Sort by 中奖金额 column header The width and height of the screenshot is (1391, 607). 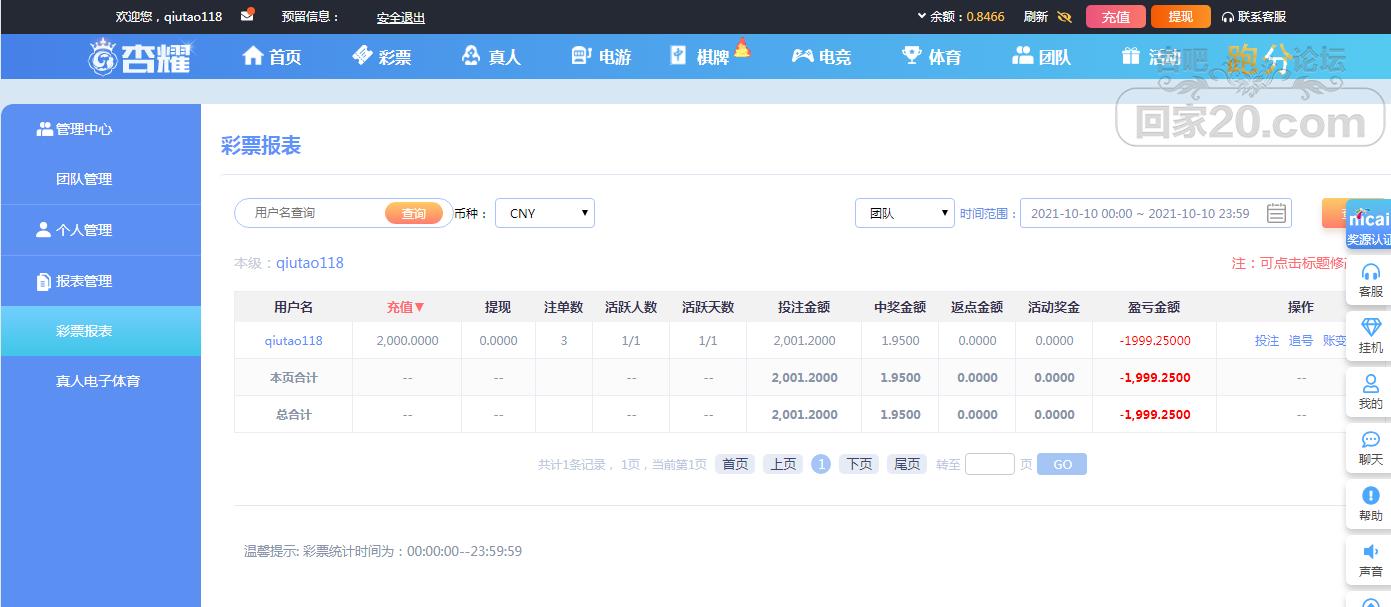pyautogui.click(x=900, y=307)
